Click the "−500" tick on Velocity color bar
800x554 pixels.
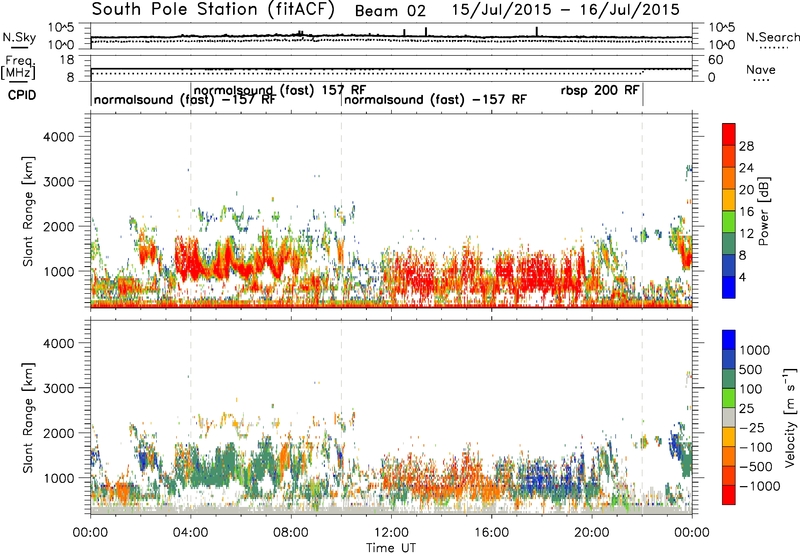756,467
